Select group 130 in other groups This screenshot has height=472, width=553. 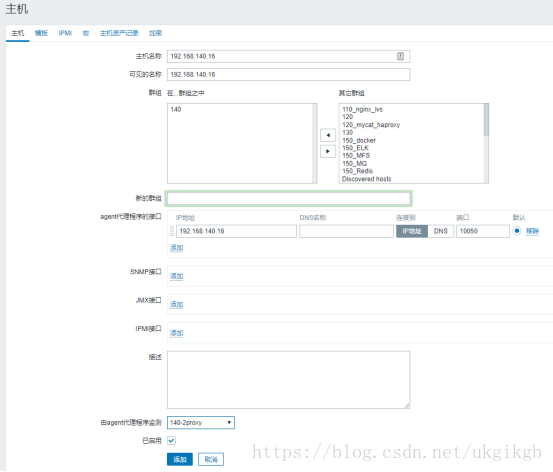(x=347, y=133)
